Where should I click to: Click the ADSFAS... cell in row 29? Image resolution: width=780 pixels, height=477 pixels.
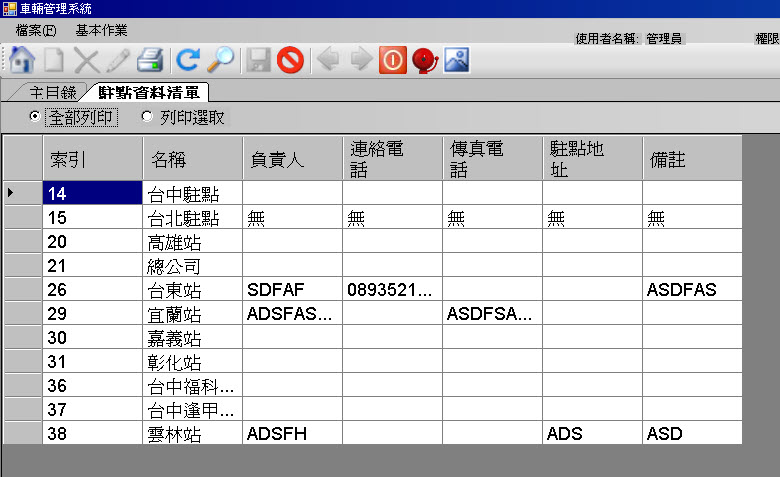point(292,313)
